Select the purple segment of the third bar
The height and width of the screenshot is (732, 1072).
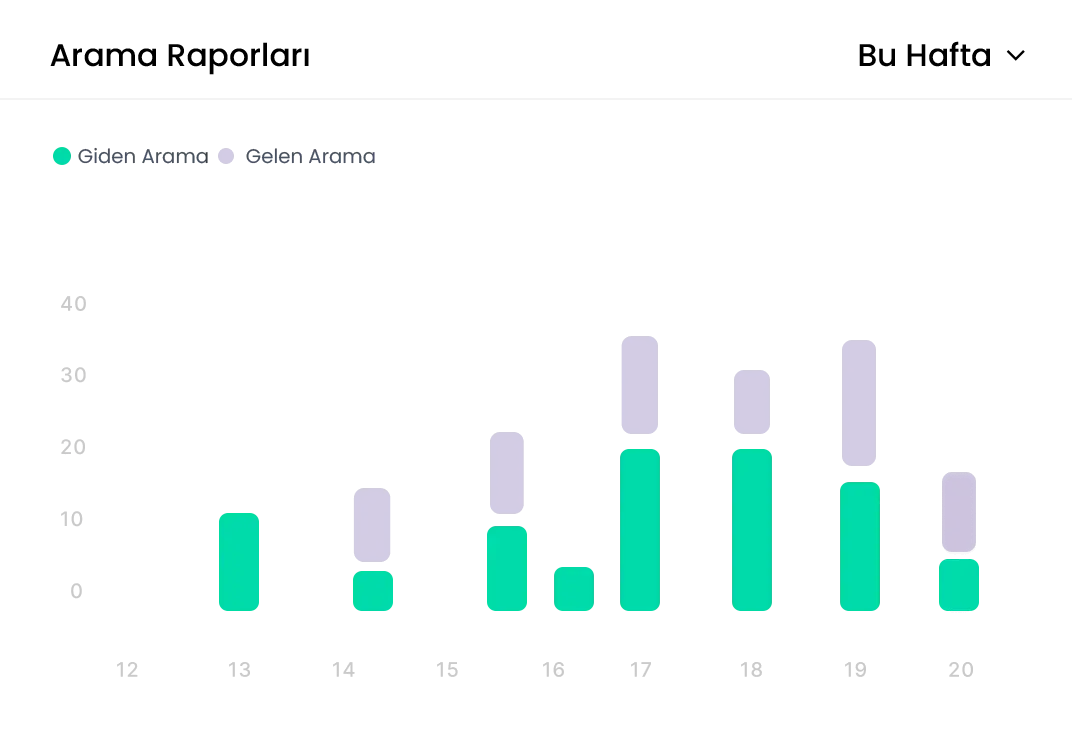pos(507,473)
